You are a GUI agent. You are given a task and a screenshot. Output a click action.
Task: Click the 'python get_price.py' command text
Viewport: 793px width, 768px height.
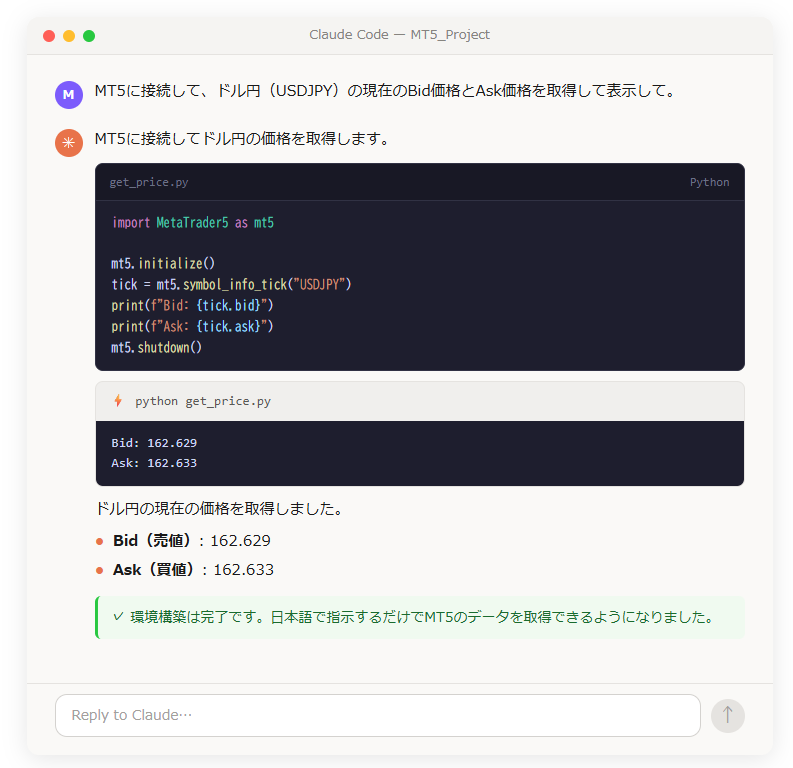[203, 401]
